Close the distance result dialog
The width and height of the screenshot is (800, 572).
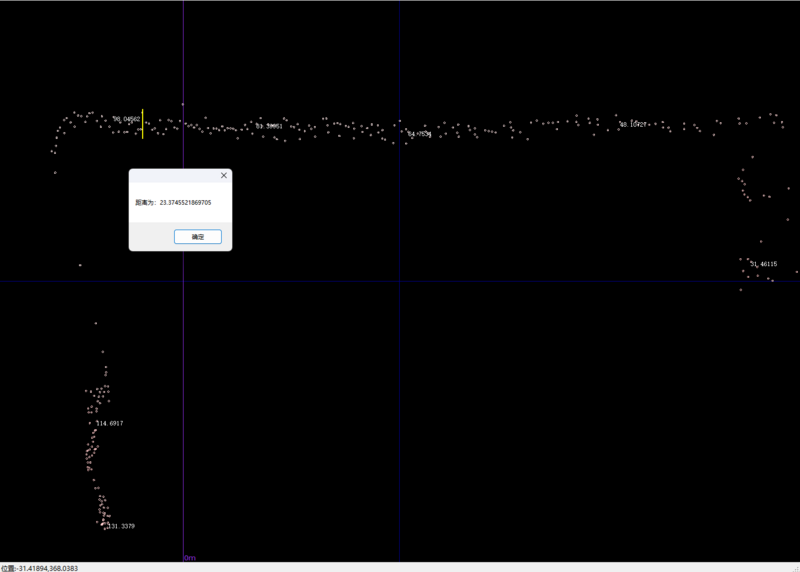click(223, 175)
